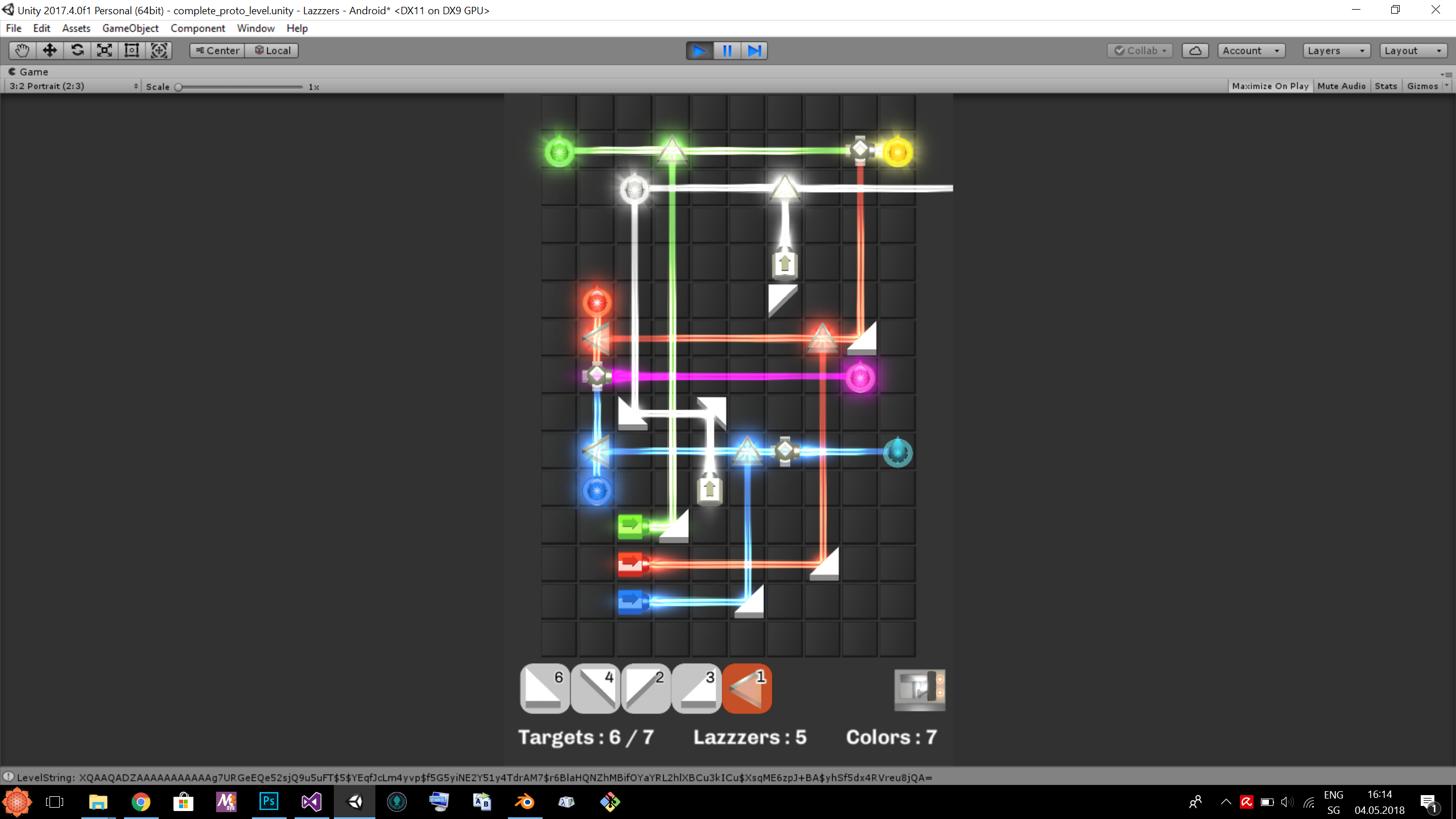Select the Move tool
The width and height of the screenshot is (1456, 819).
click(49, 51)
